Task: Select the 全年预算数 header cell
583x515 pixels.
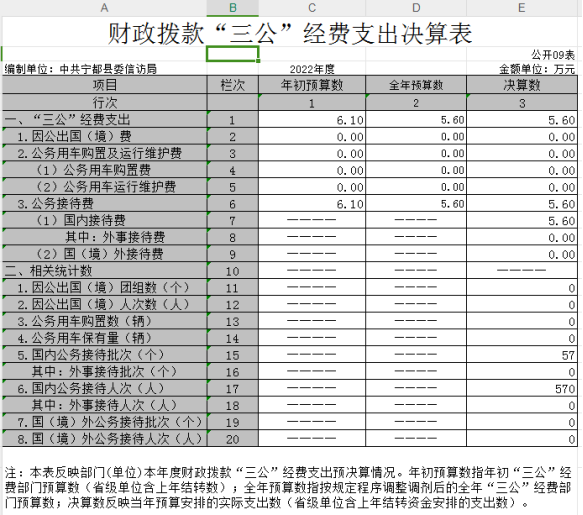Action: pos(416,85)
